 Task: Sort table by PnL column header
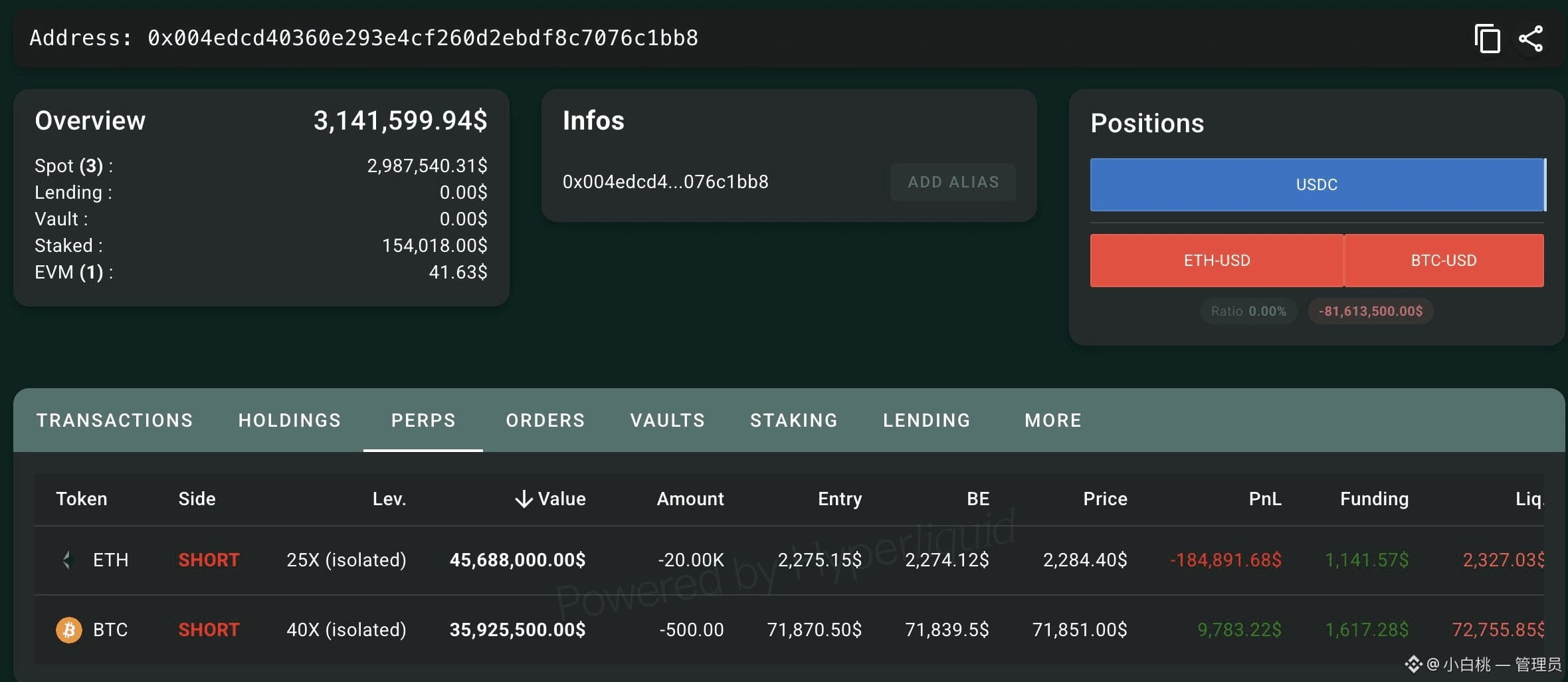1265,499
